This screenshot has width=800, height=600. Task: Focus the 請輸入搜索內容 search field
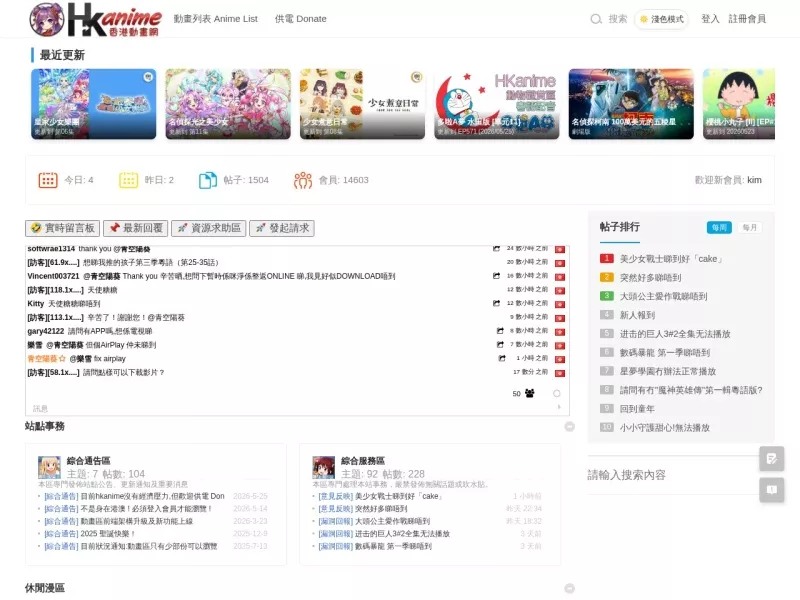[673, 475]
